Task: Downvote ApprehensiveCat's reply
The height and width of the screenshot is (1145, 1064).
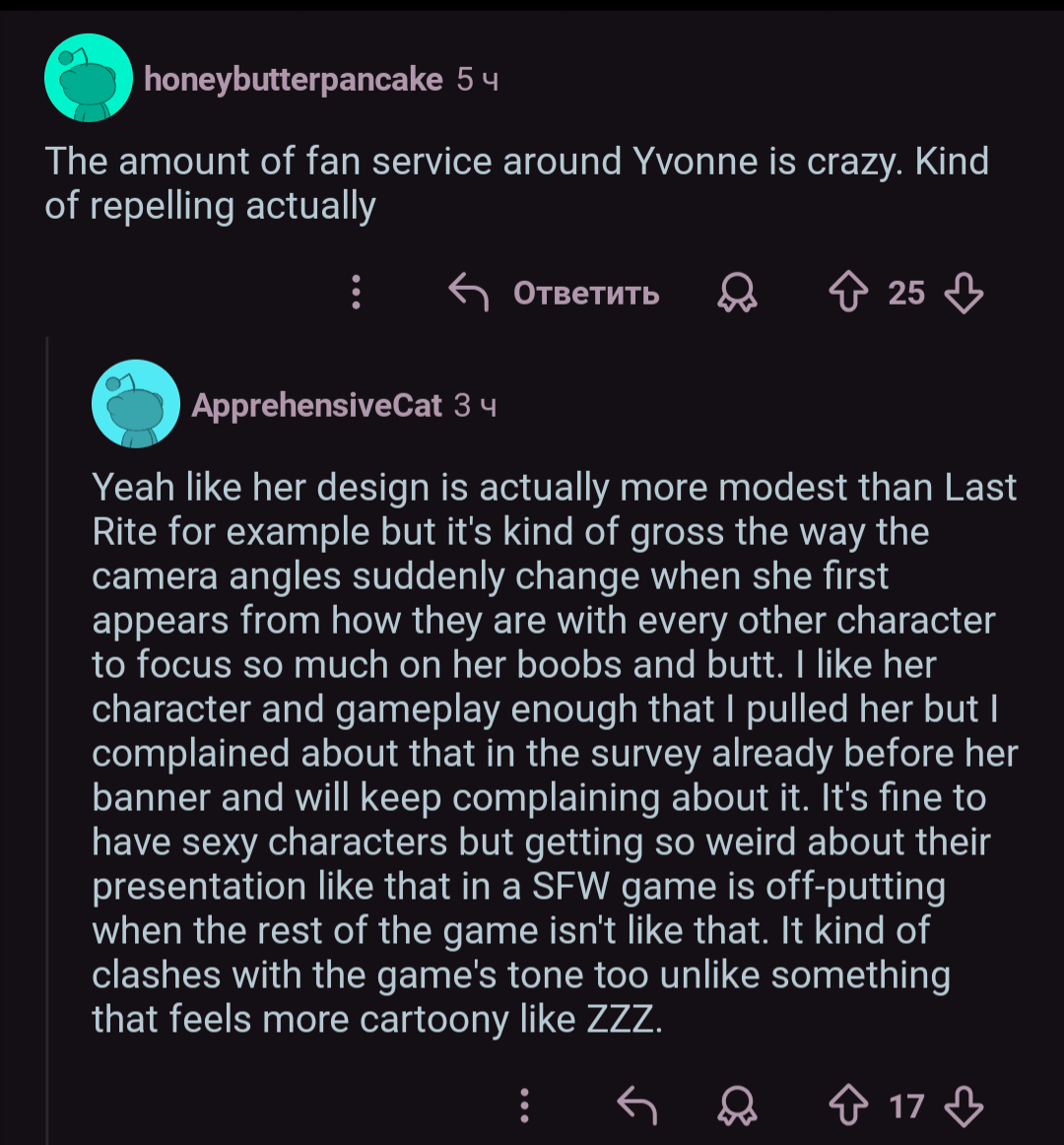Action: 963,1106
